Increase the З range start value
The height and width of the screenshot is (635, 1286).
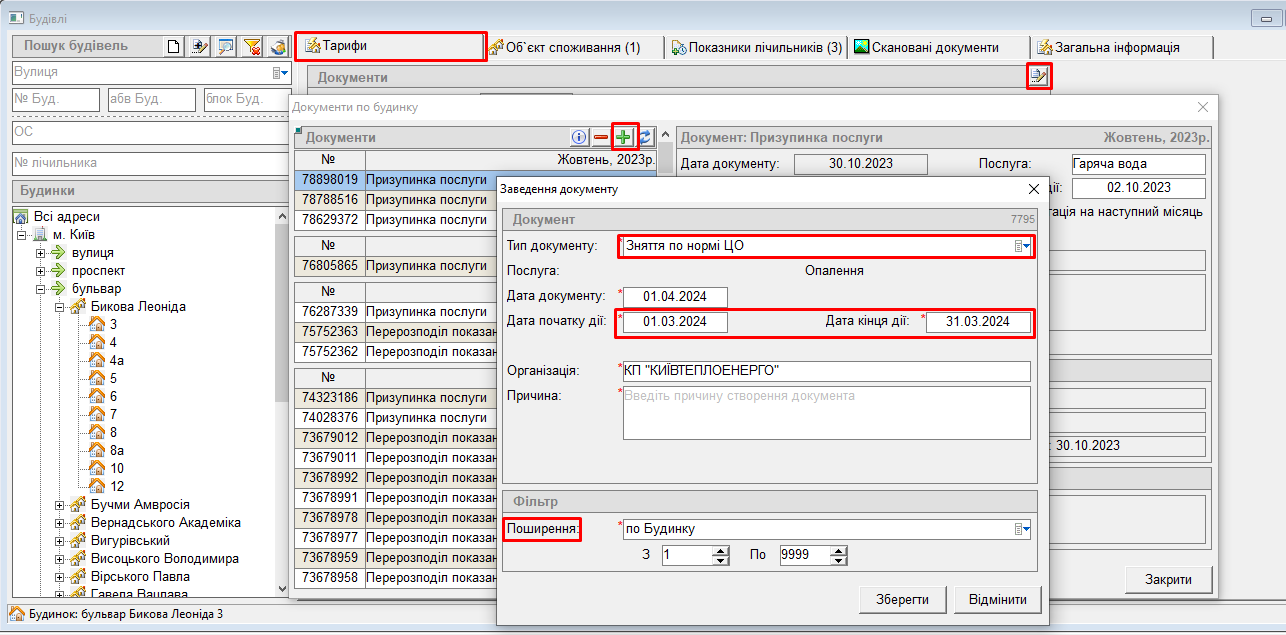[x=721, y=550]
